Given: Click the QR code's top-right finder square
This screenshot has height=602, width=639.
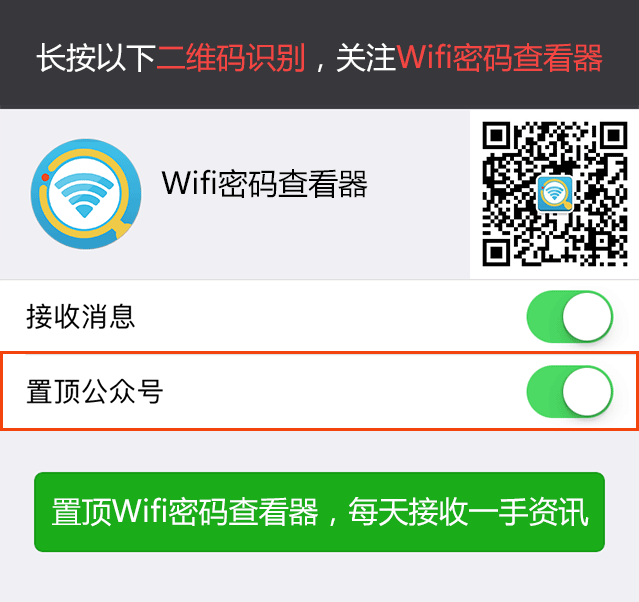Looking at the screenshot, I should point(613,135).
